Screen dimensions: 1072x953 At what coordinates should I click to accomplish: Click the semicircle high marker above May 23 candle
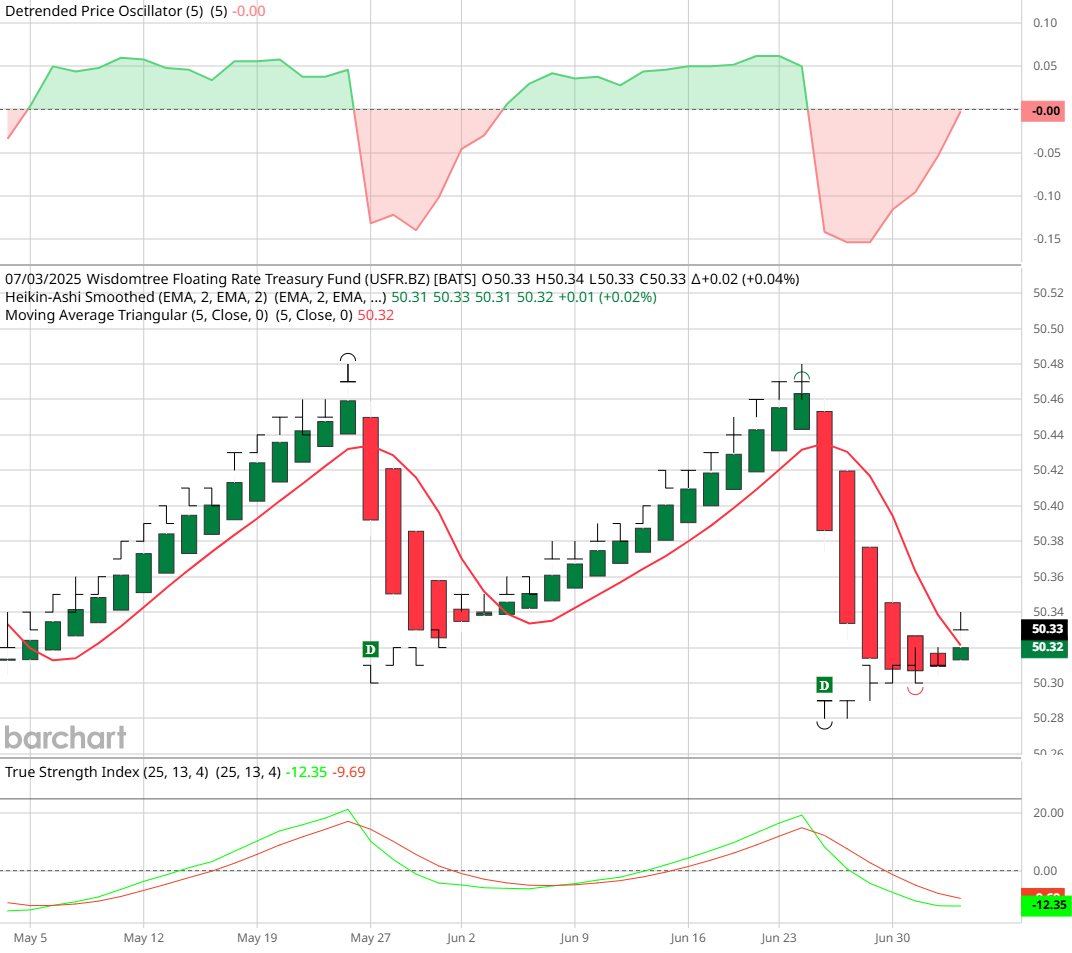pos(348,358)
